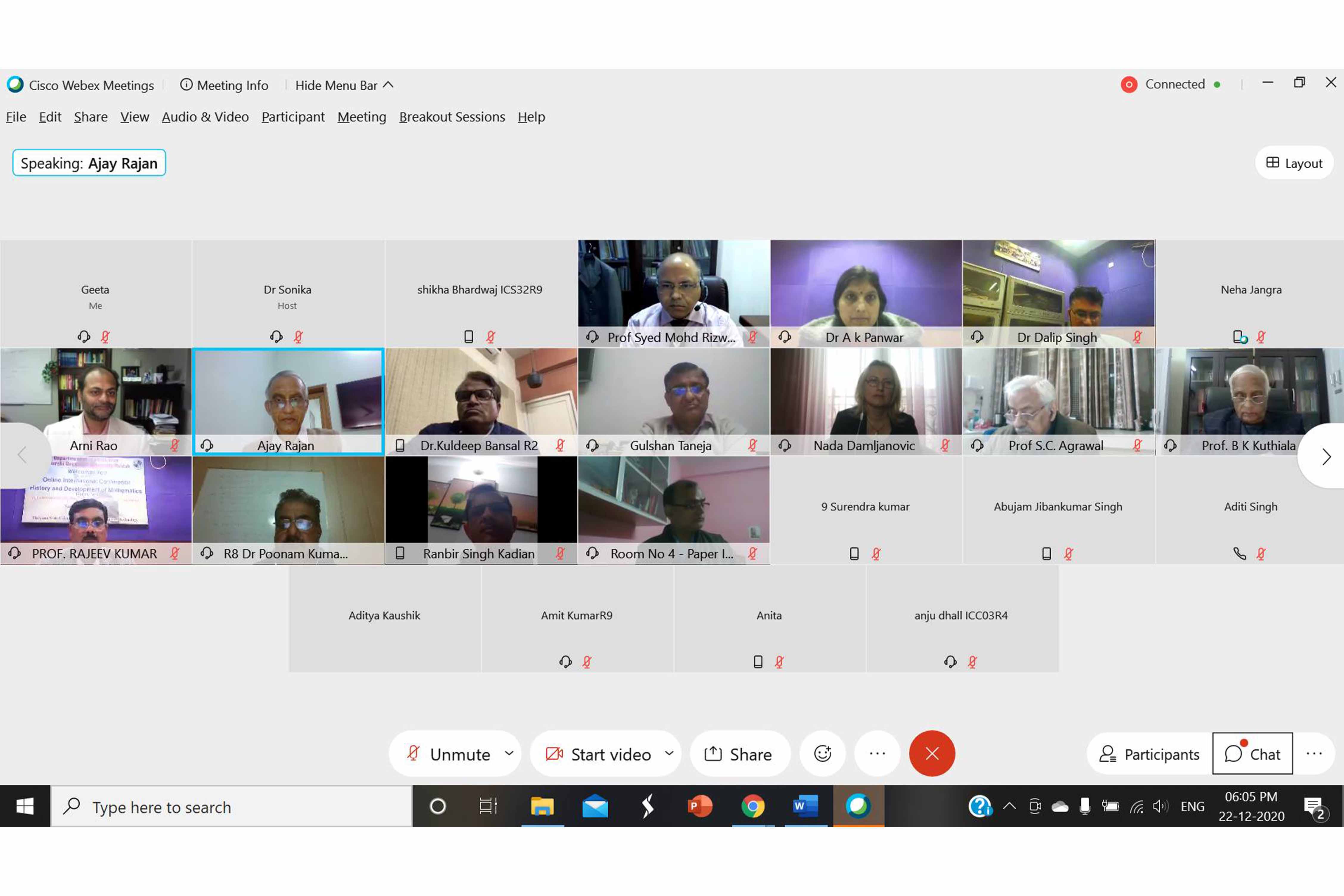Open Google Chrome from the taskbar

[752, 806]
